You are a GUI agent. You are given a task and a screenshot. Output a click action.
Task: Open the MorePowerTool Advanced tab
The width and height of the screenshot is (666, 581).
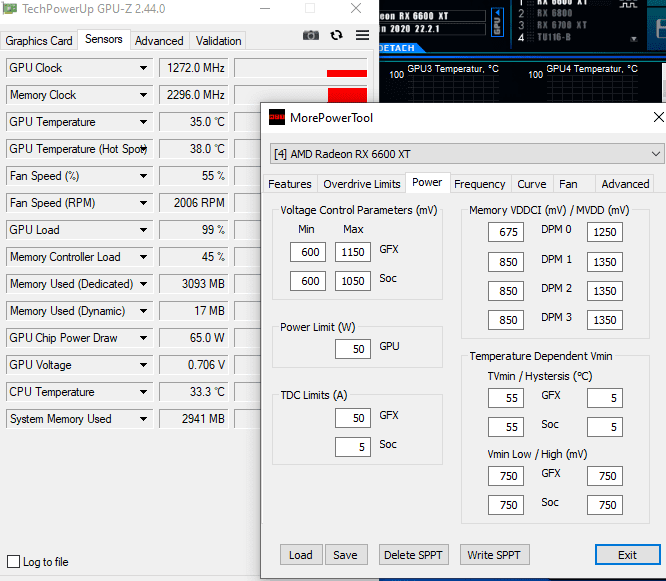coord(625,184)
